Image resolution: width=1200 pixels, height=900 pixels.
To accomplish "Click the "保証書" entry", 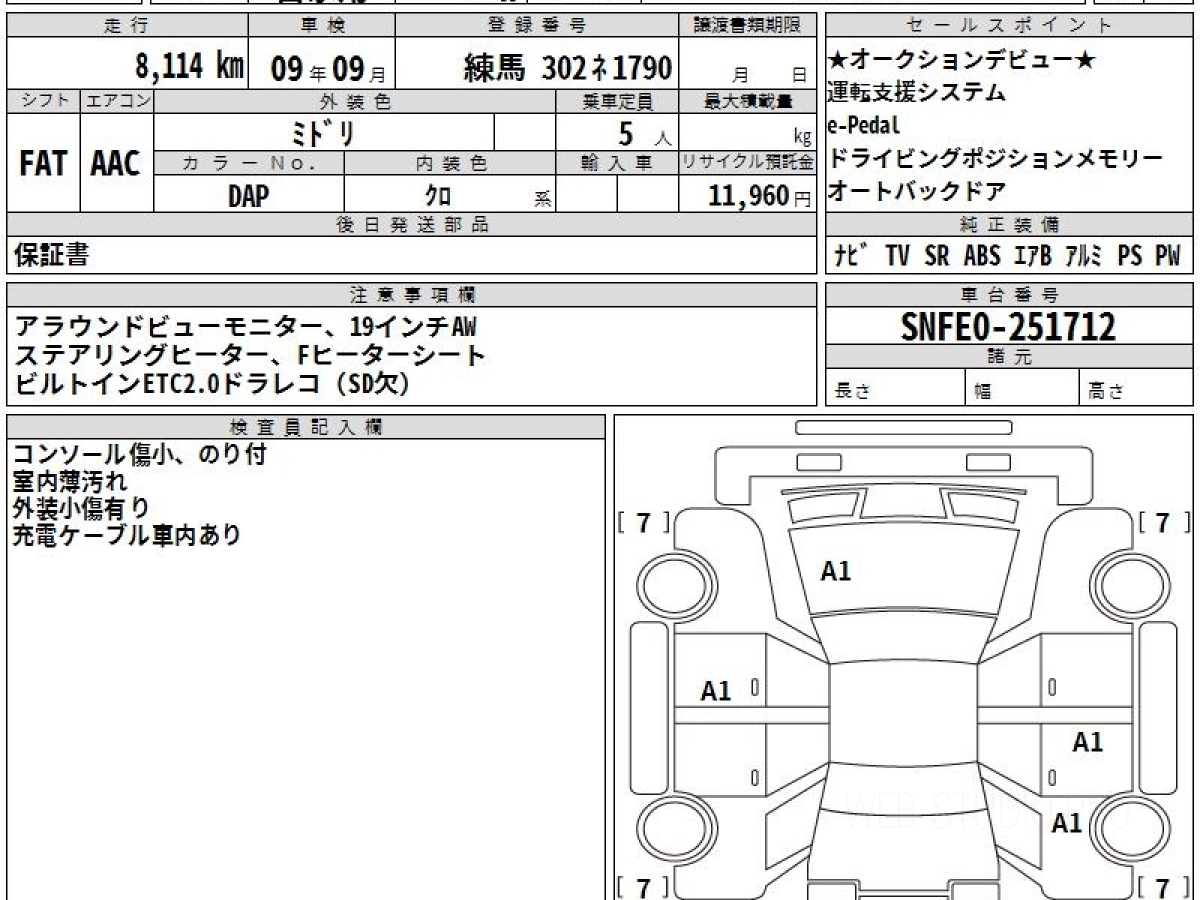I will pyautogui.click(x=51, y=256).
